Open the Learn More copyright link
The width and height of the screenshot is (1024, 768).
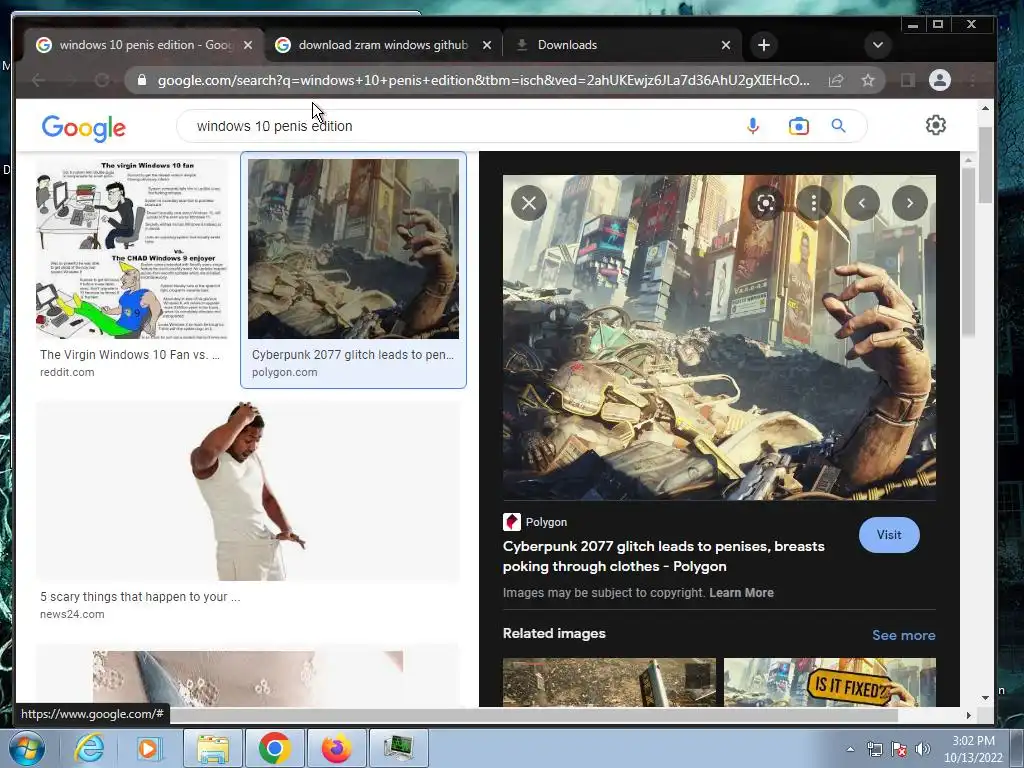741,593
